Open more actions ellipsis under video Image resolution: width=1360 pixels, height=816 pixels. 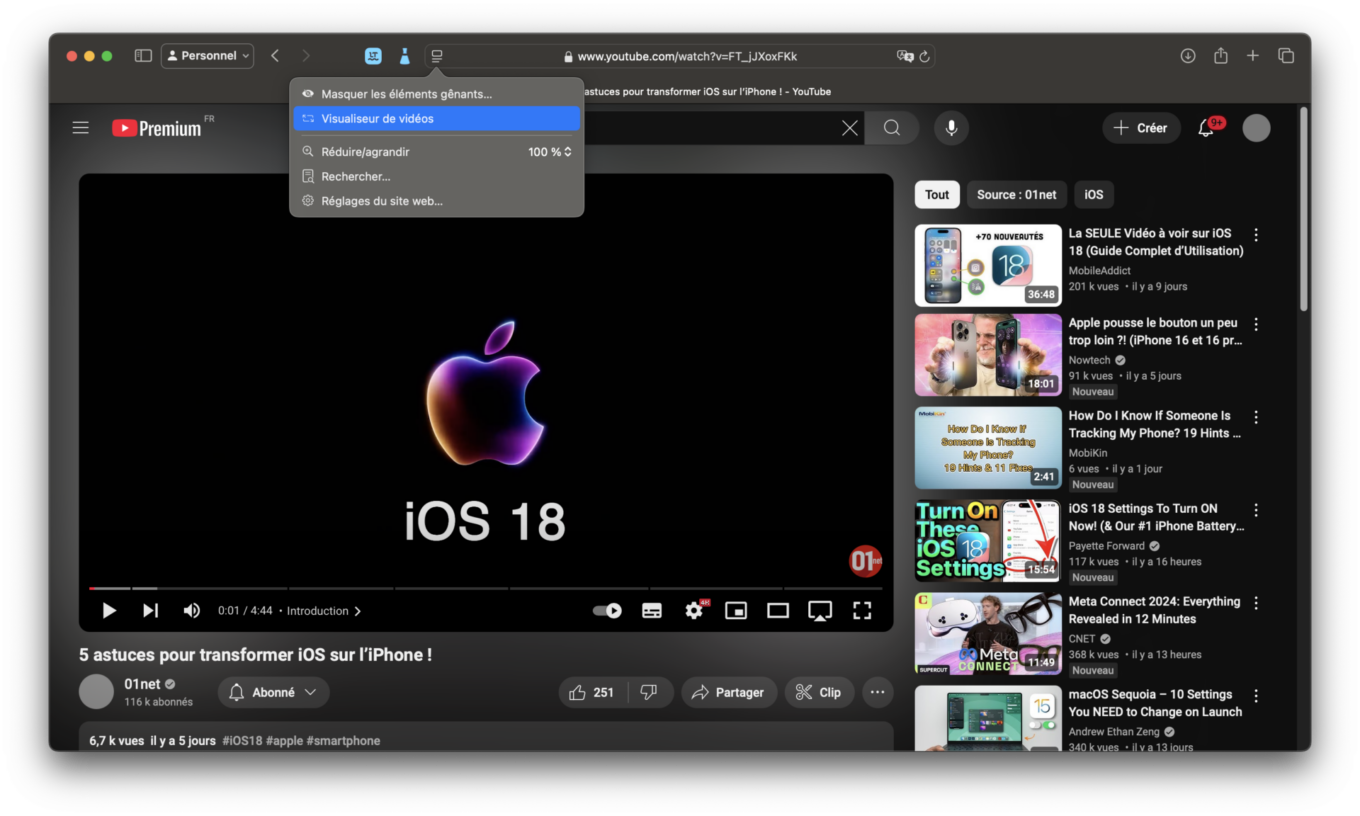pyautogui.click(x=877, y=692)
